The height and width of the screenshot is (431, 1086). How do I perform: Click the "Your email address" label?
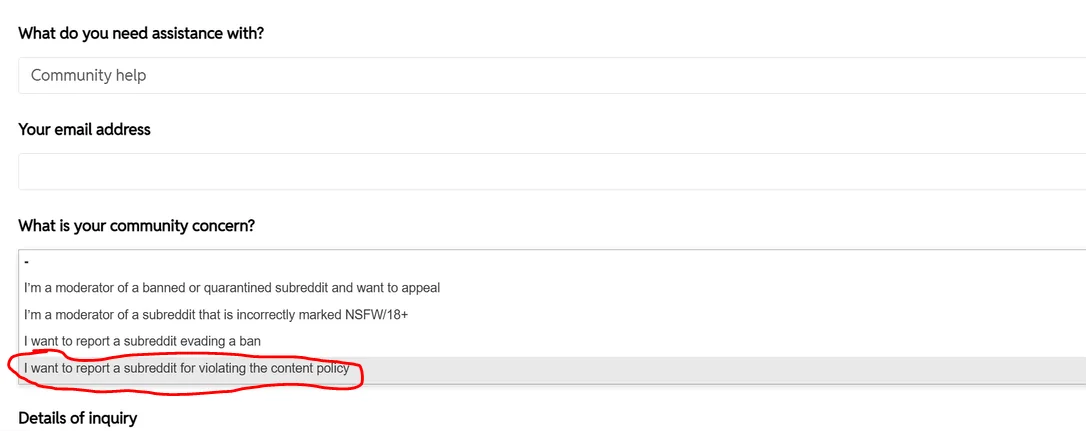(84, 129)
